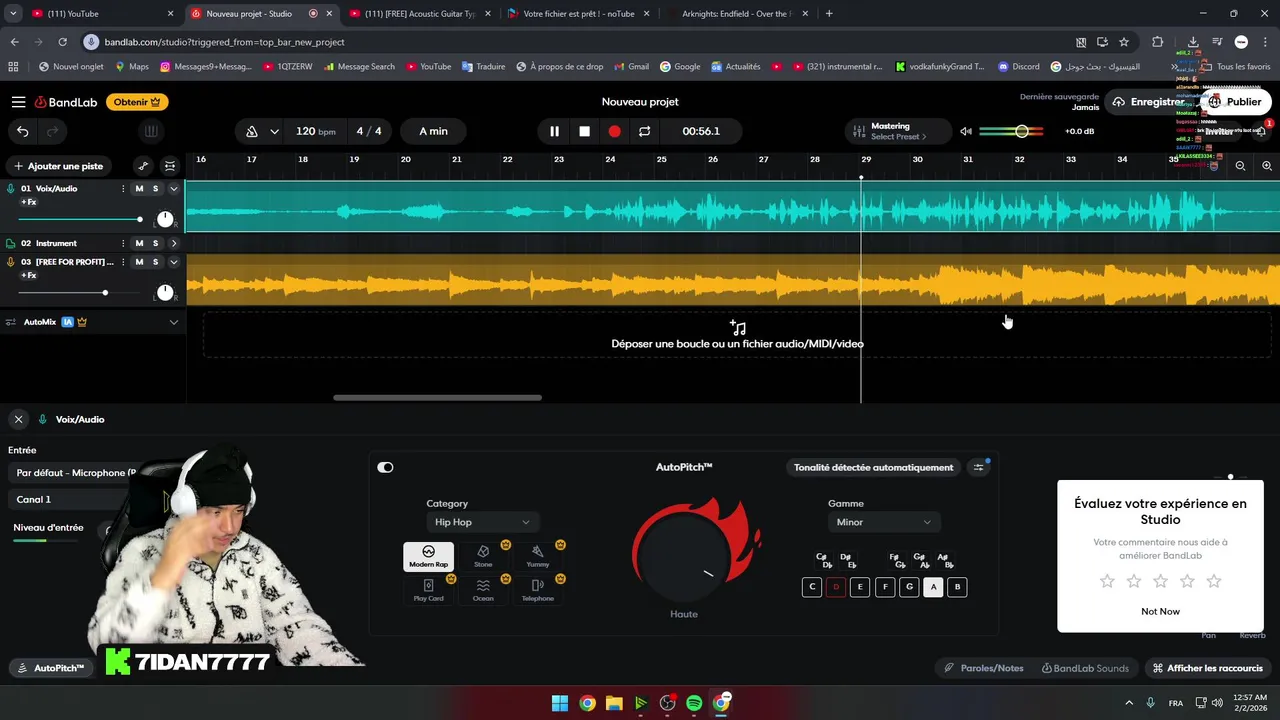Click the Obtenir membership button

click(138, 102)
